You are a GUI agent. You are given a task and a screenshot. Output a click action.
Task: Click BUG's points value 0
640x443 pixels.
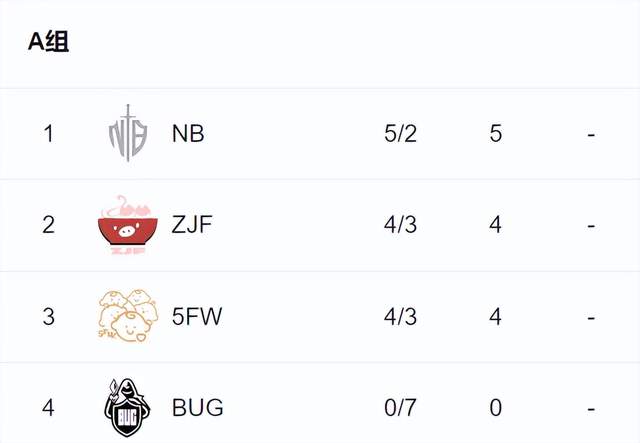pos(496,407)
